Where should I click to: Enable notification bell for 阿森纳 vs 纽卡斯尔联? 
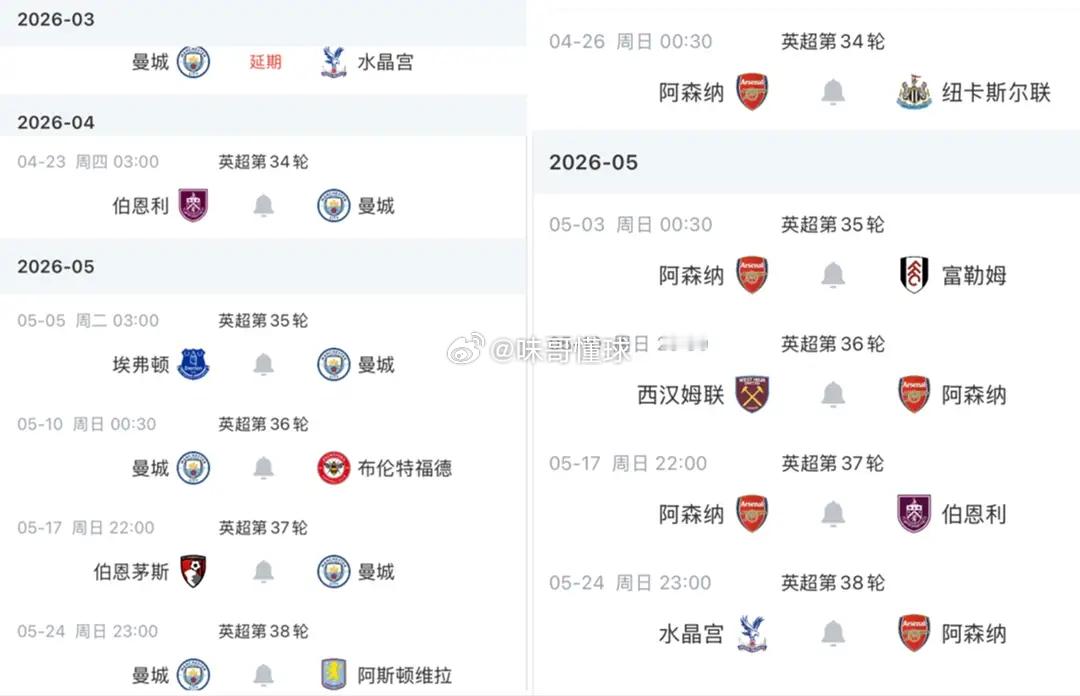(x=833, y=92)
